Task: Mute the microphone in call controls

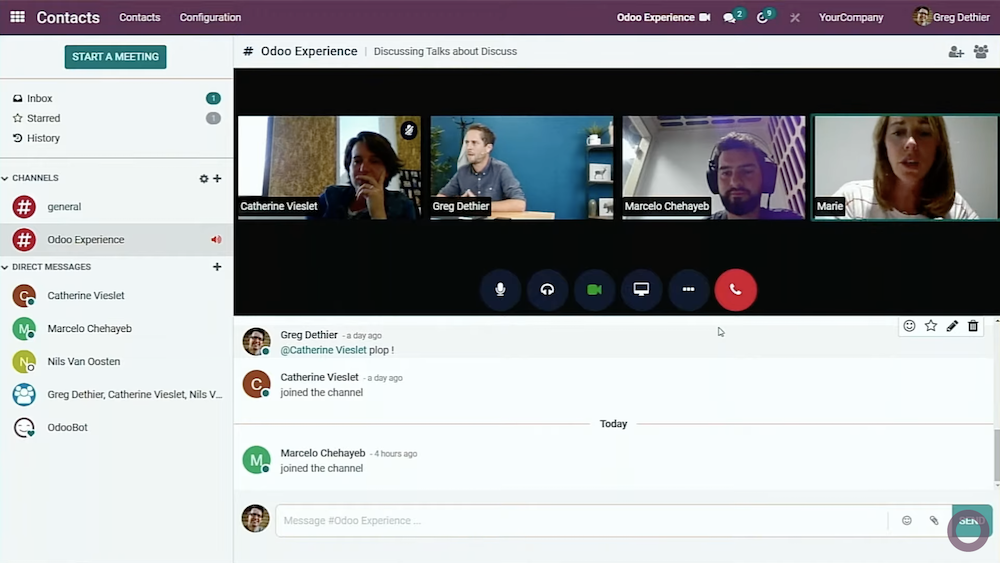Action: click(x=500, y=290)
